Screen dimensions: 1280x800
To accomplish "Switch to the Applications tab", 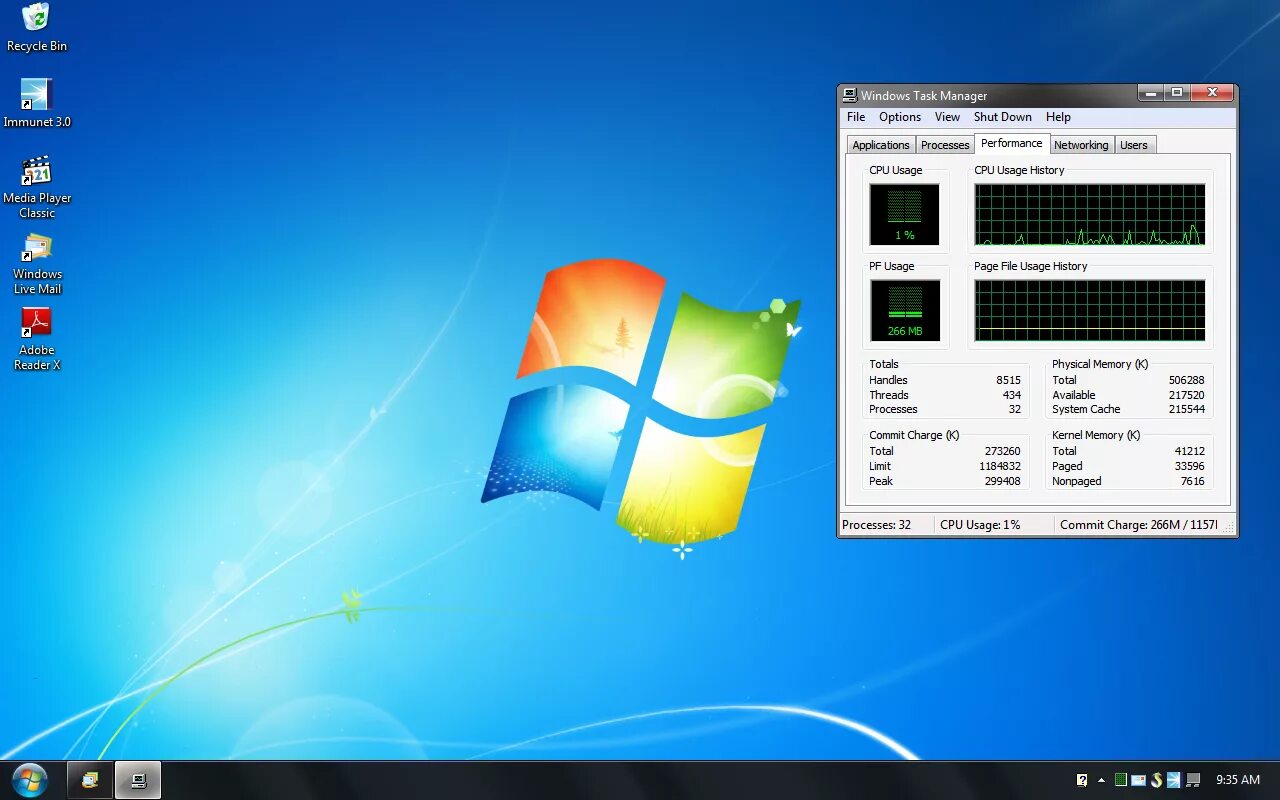I will coord(881,145).
